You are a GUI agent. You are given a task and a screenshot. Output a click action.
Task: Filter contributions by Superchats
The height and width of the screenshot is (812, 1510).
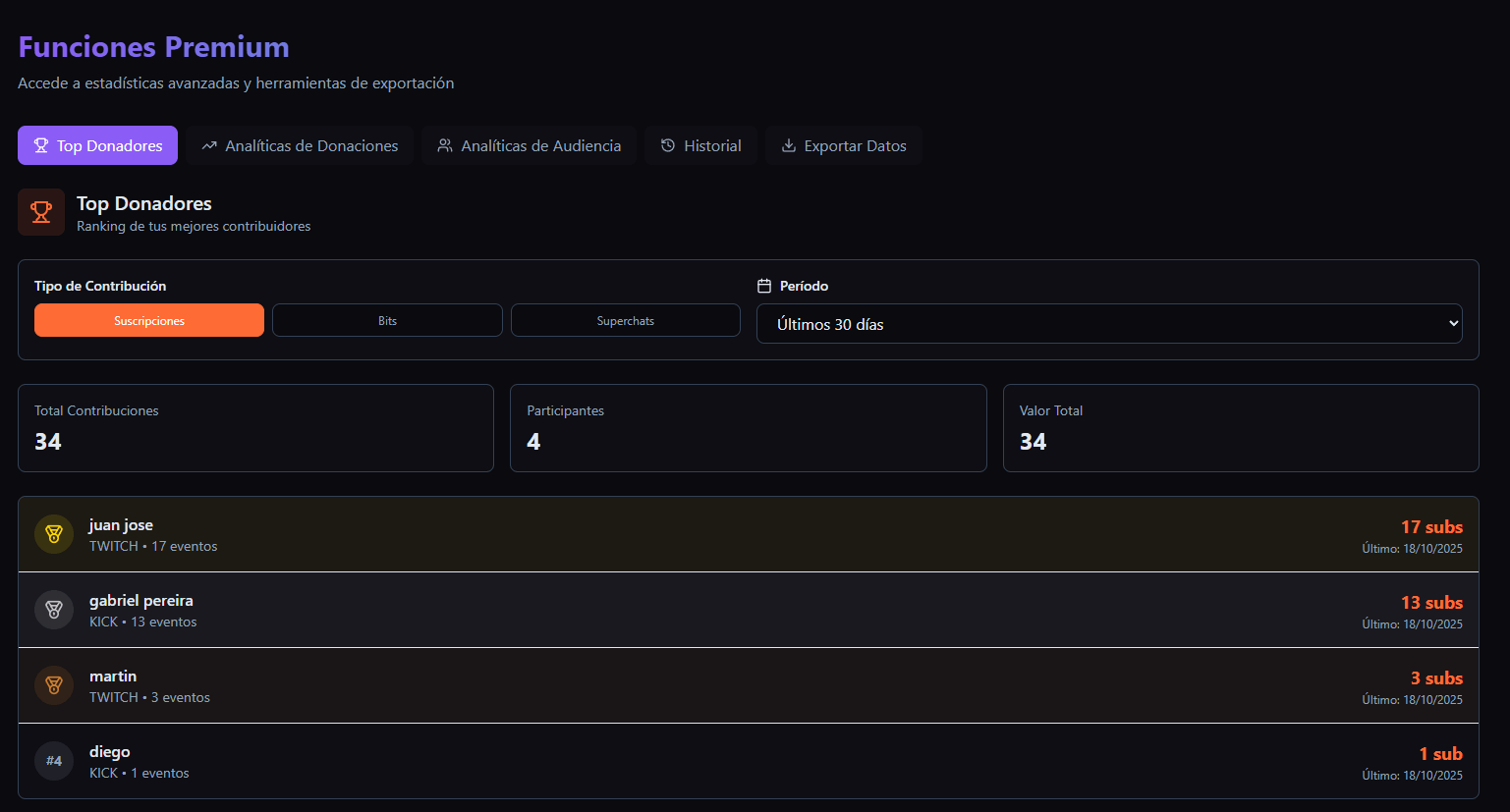(x=625, y=320)
